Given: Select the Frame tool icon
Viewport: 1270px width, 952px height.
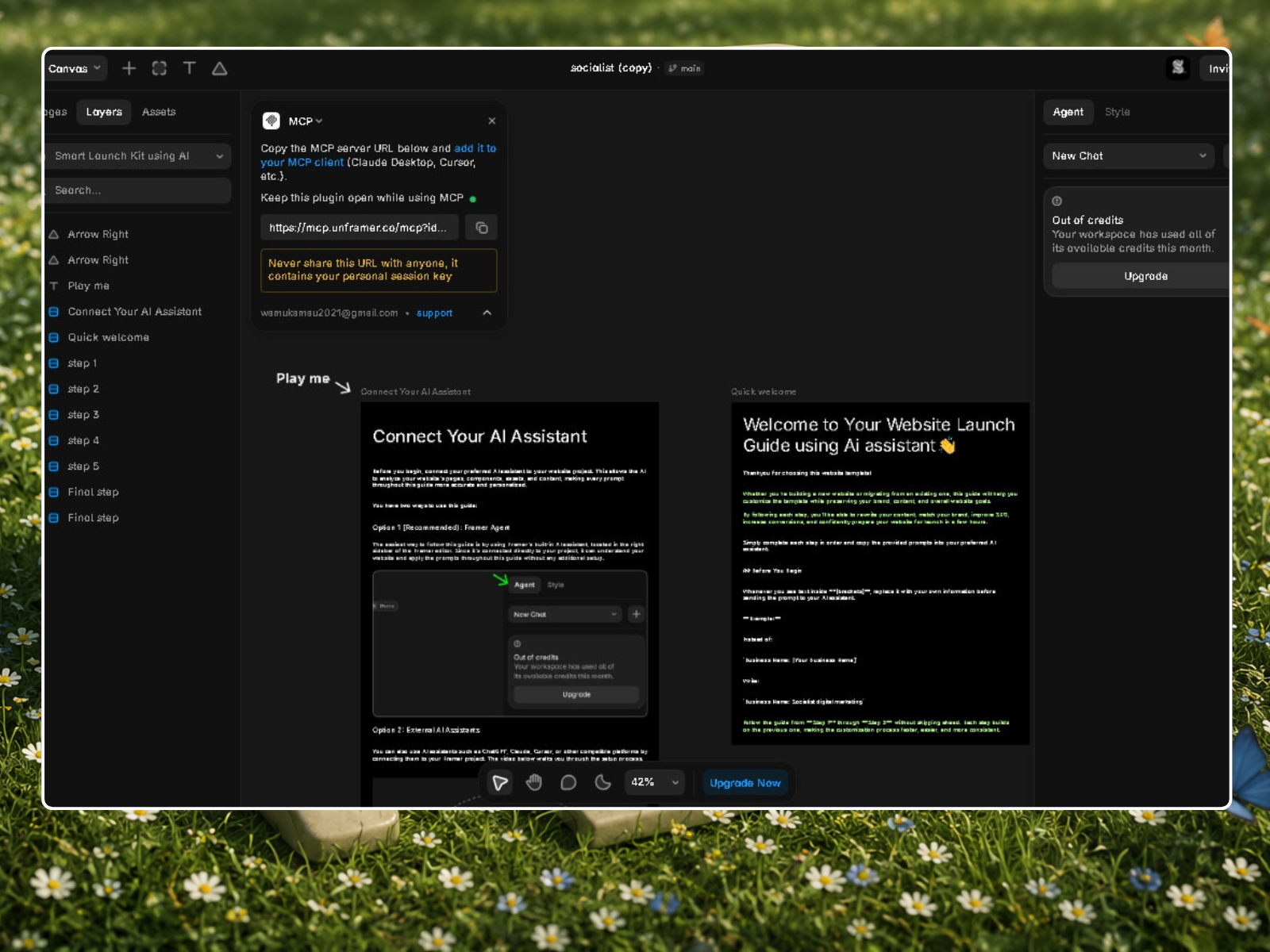Looking at the screenshot, I should [160, 68].
